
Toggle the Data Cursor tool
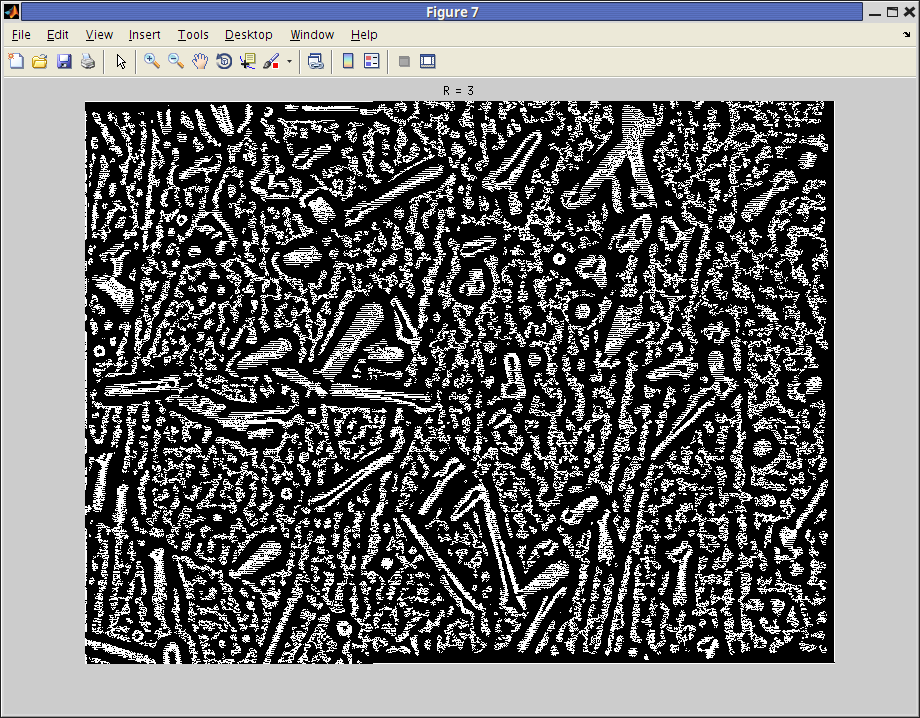(248, 61)
